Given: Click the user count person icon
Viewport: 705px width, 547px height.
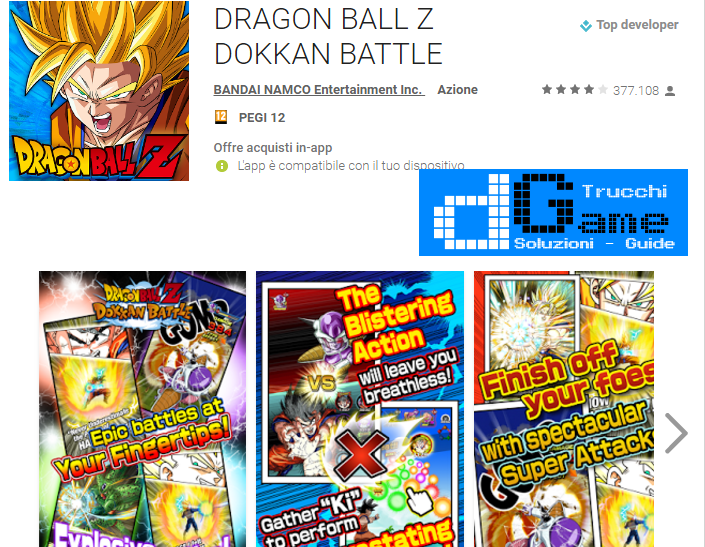Looking at the screenshot, I should click(670, 91).
